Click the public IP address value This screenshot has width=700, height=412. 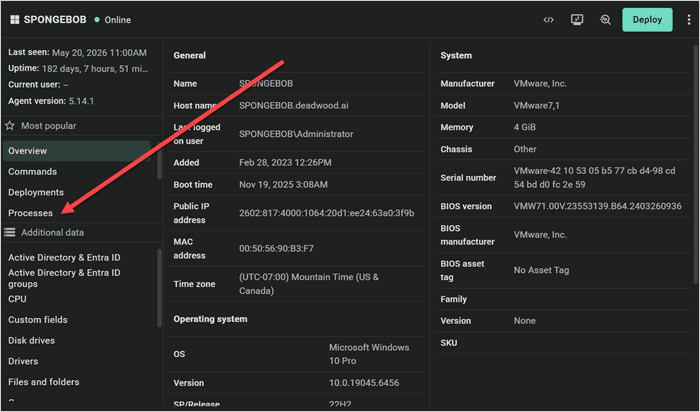326,213
